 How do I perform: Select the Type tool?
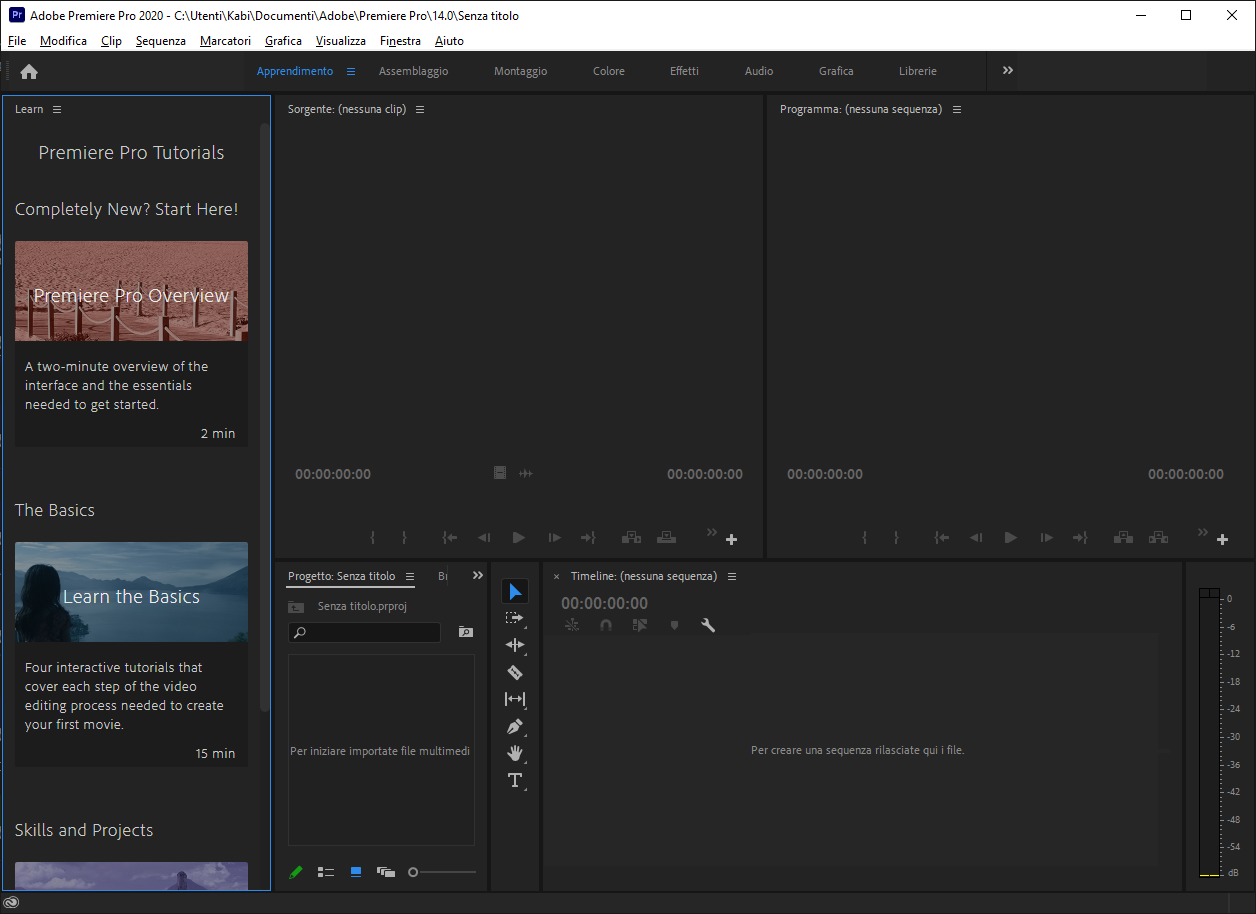coord(515,780)
